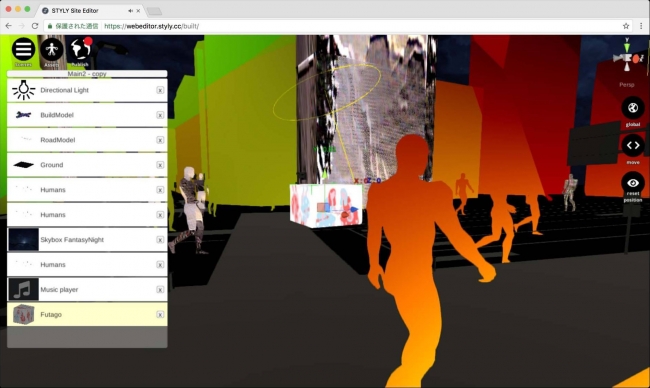Delete the RoadModel item via X
Screen dimensions: 650x388
(x=160, y=140)
